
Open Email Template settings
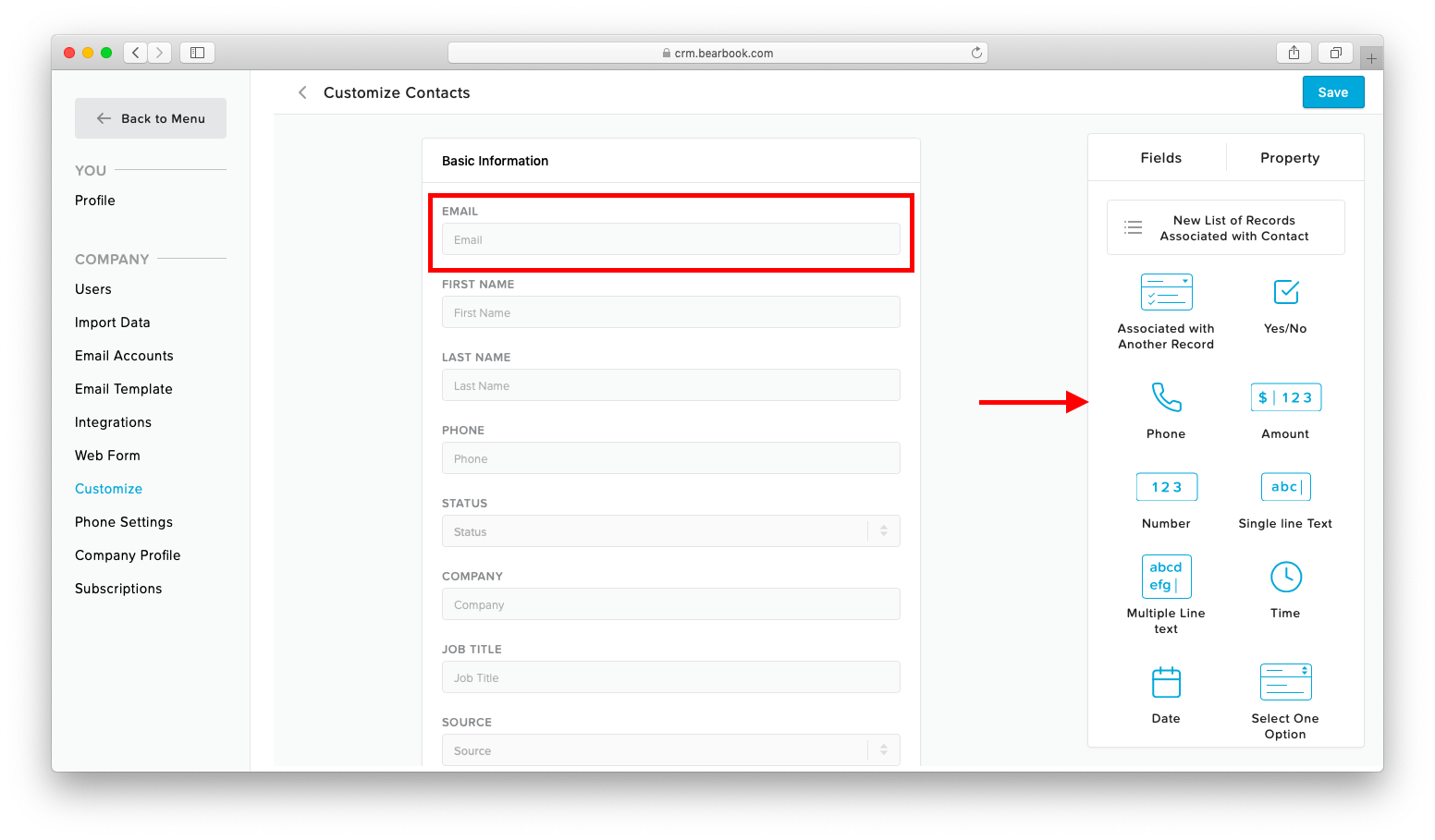coord(124,389)
